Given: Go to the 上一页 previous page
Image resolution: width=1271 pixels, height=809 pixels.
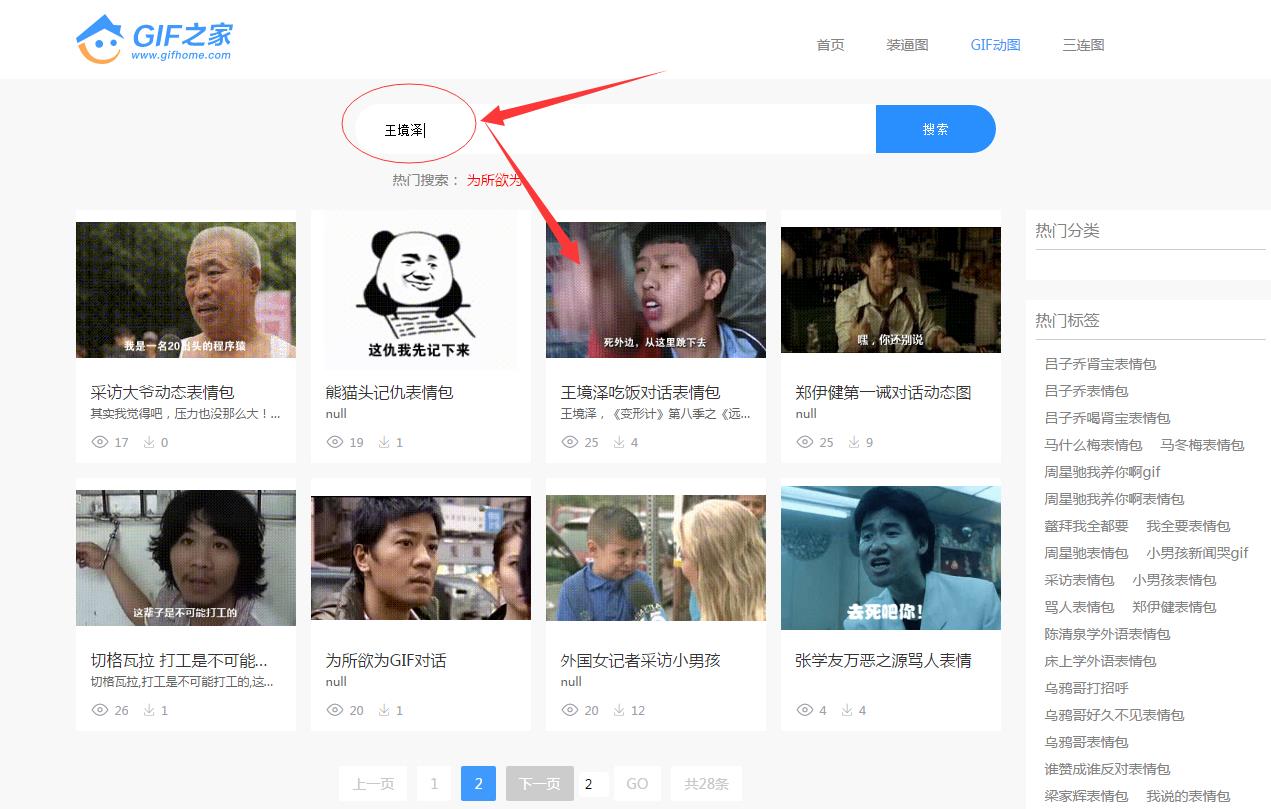Looking at the screenshot, I should click(372, 784).
